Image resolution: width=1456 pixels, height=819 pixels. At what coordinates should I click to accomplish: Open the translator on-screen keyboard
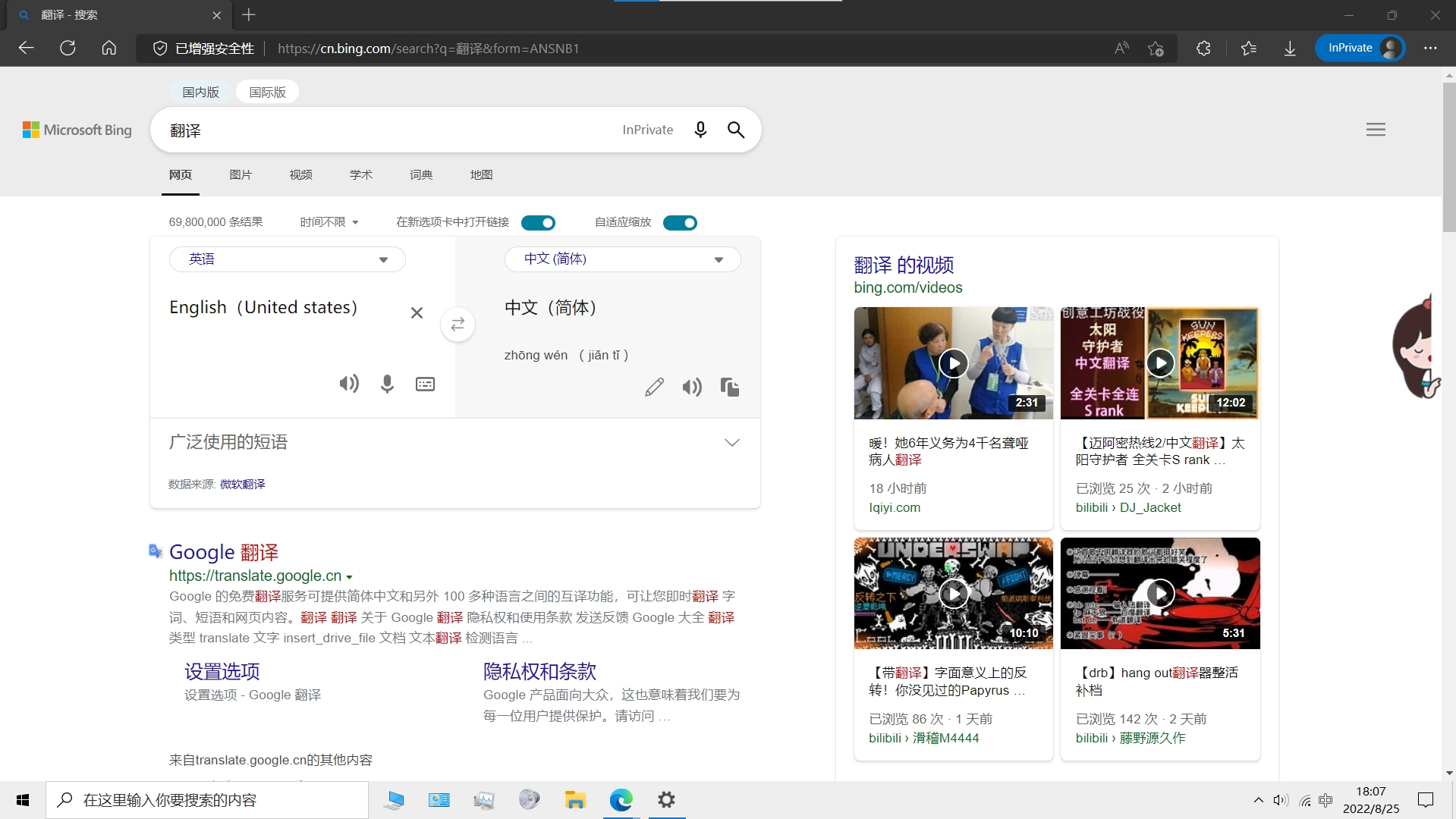coord(425,384)
